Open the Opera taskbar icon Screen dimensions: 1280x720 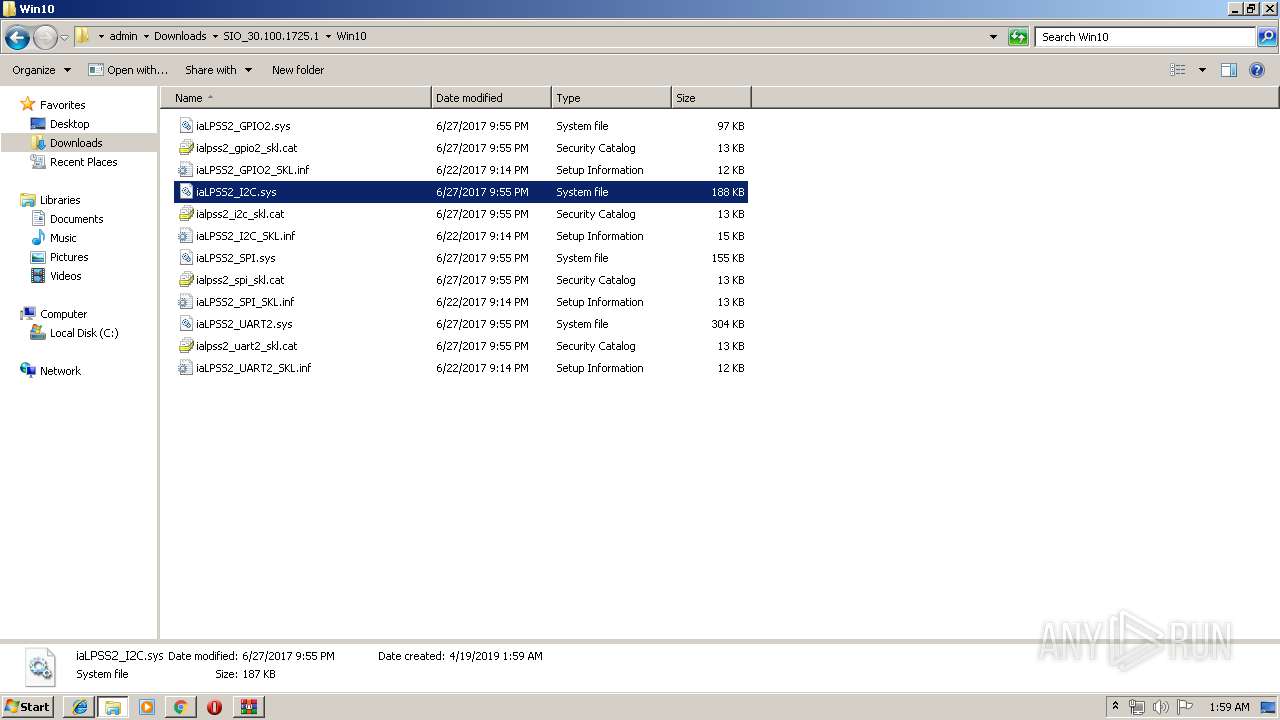[x=214, y=707]
